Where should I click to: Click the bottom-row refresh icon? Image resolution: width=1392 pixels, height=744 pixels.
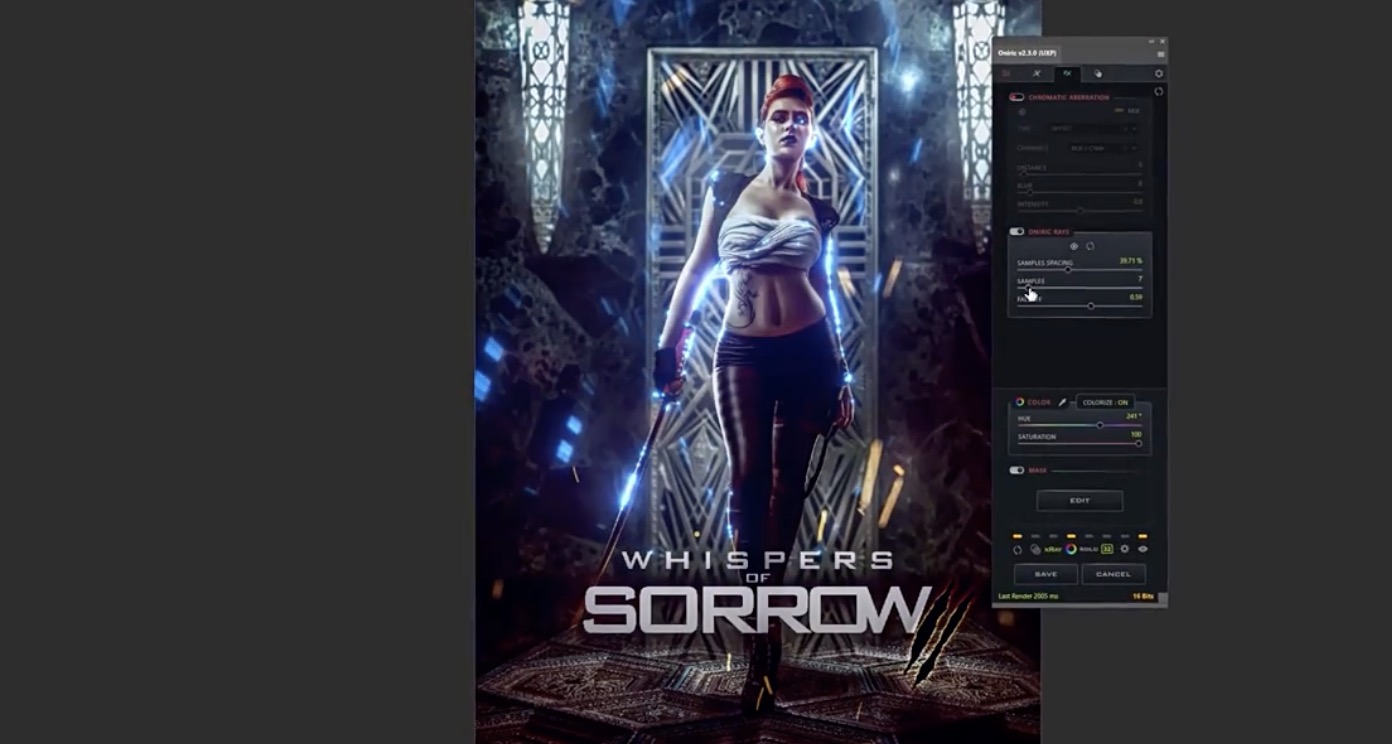[1018, 549]
